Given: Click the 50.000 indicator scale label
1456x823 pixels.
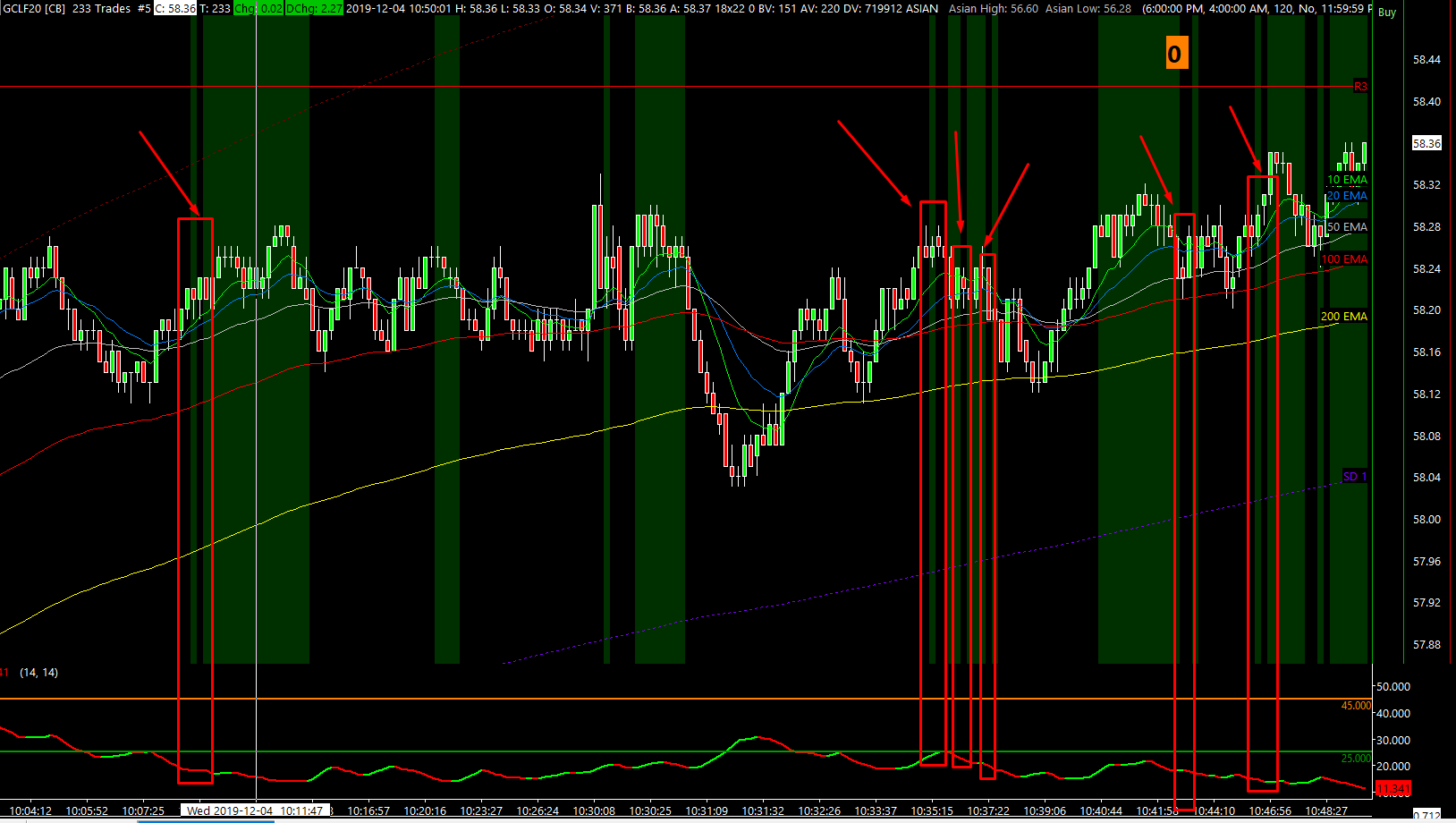Looking at the screenshot, I should point(1393,687).
